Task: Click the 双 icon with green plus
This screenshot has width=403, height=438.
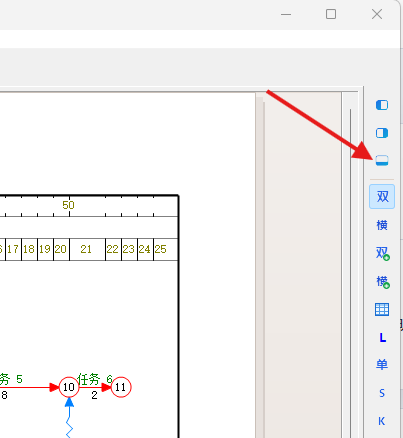Action: (x=383, y=253)
